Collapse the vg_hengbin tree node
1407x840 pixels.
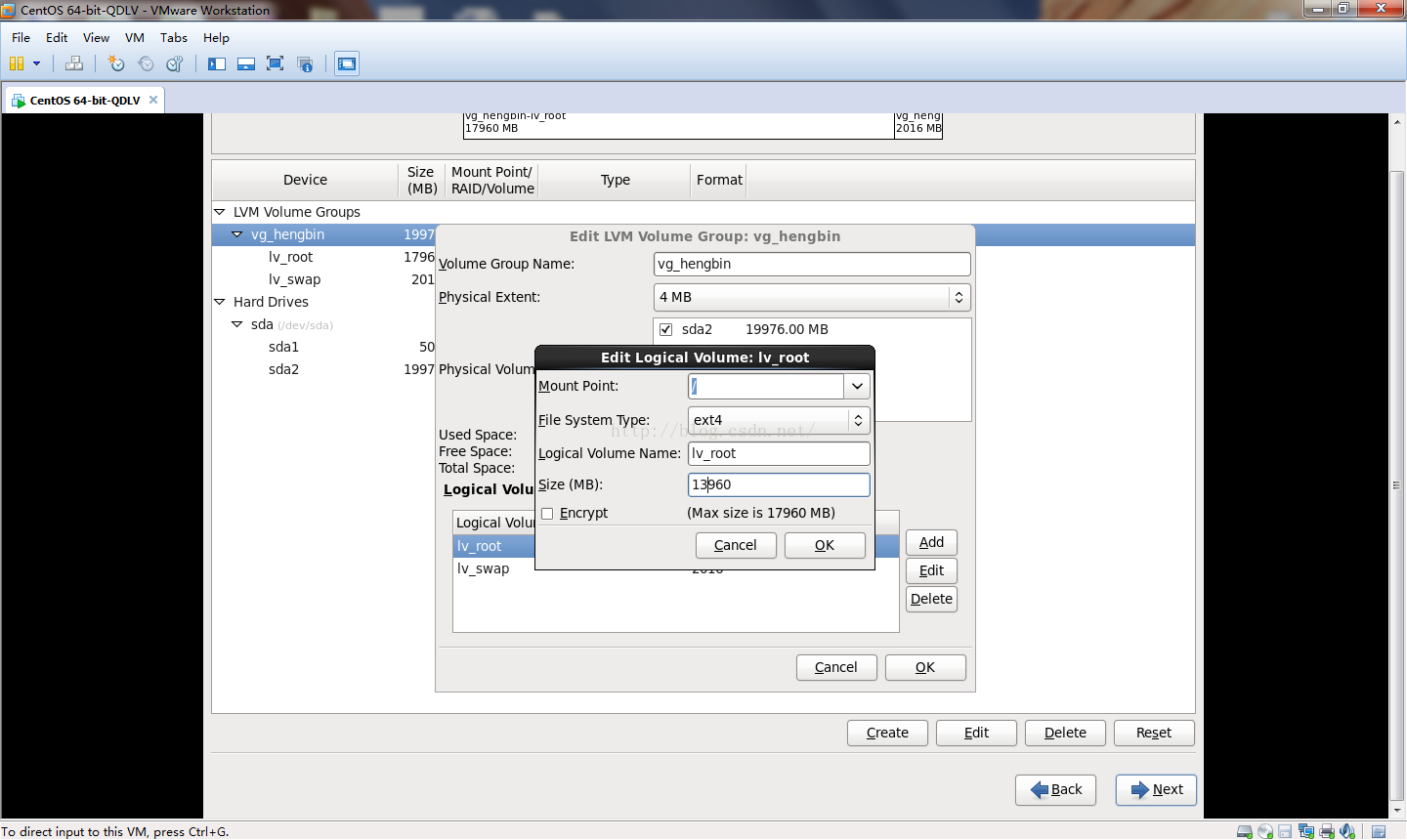point(236,234)
